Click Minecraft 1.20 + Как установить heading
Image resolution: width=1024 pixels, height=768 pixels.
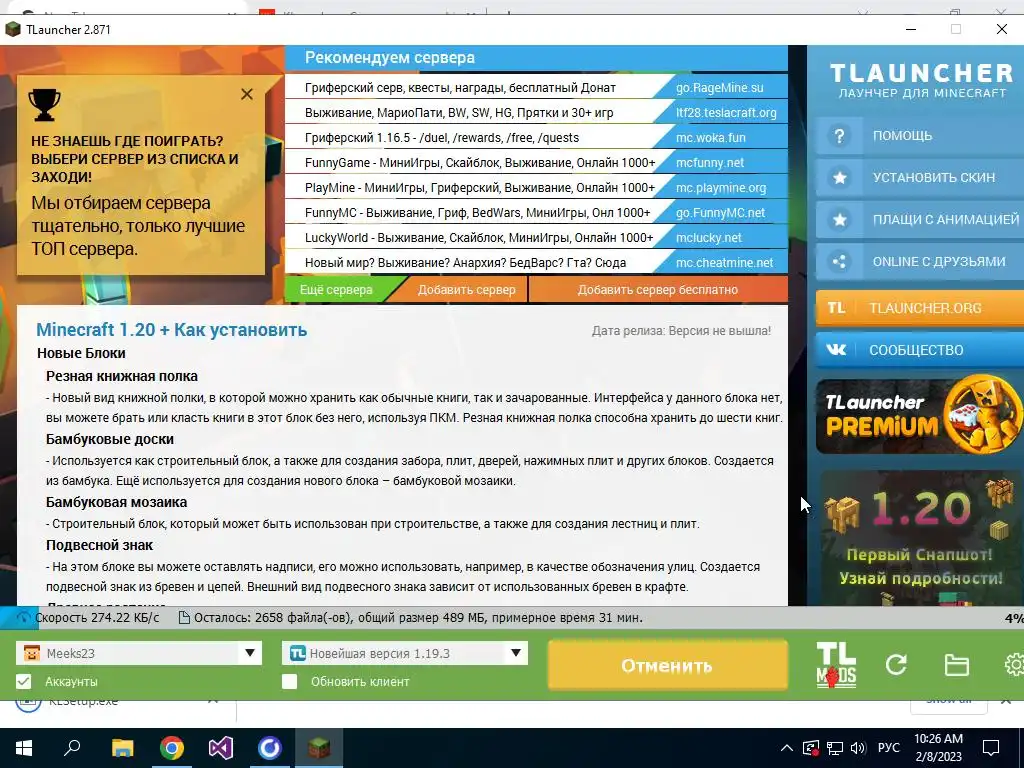pos(172,329)
